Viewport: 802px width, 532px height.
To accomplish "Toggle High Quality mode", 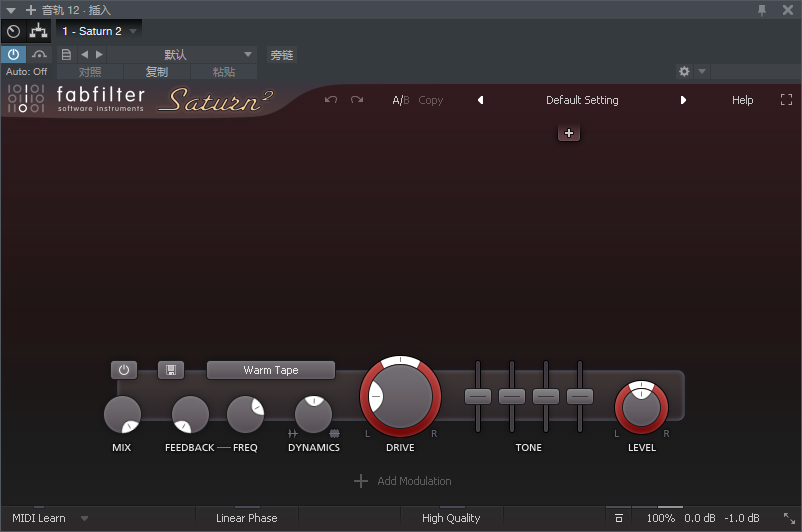I will [451, 518].
